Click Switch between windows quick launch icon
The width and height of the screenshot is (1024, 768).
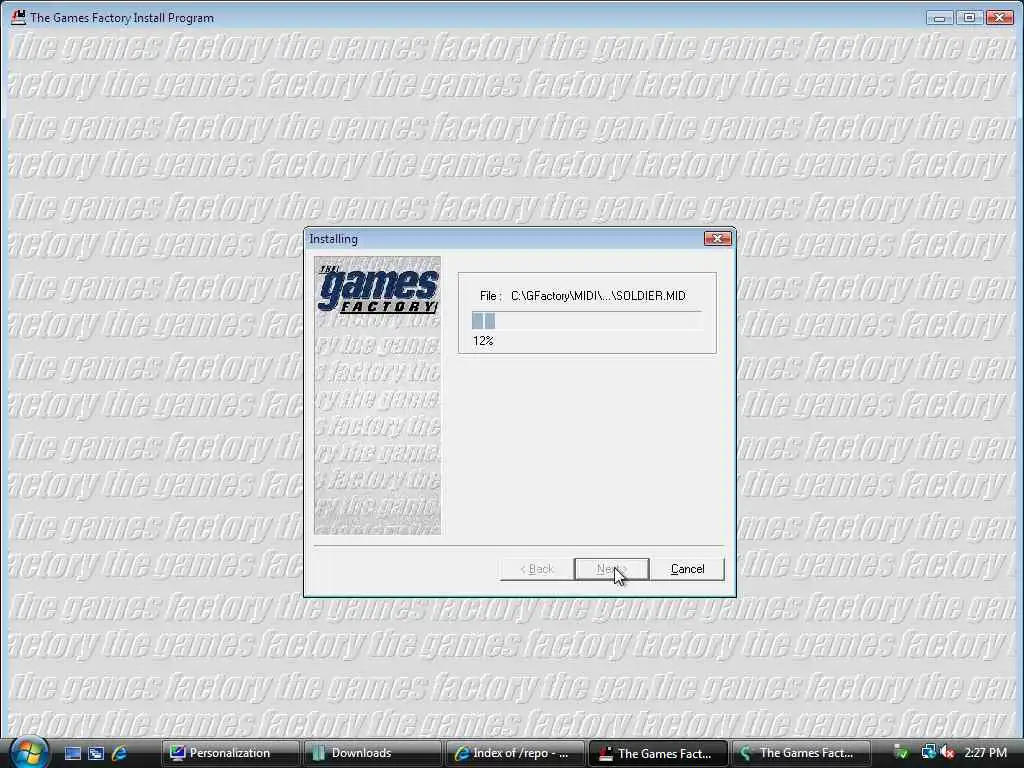coord(96,753)
